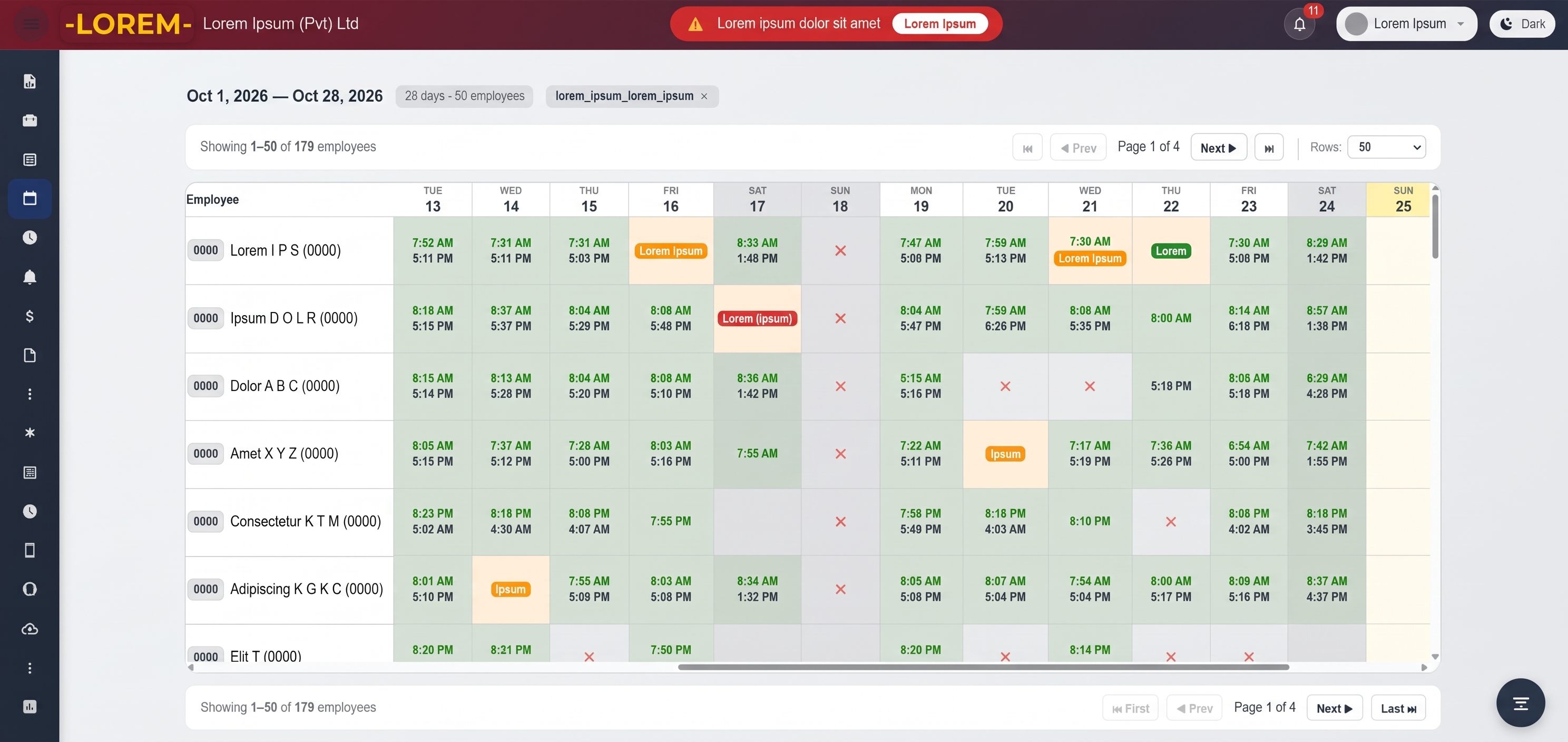This screenshot has height=742, width=1568.
Task: Expand the Lorem Ipsum user menu
Action: tap(1406, 24)
